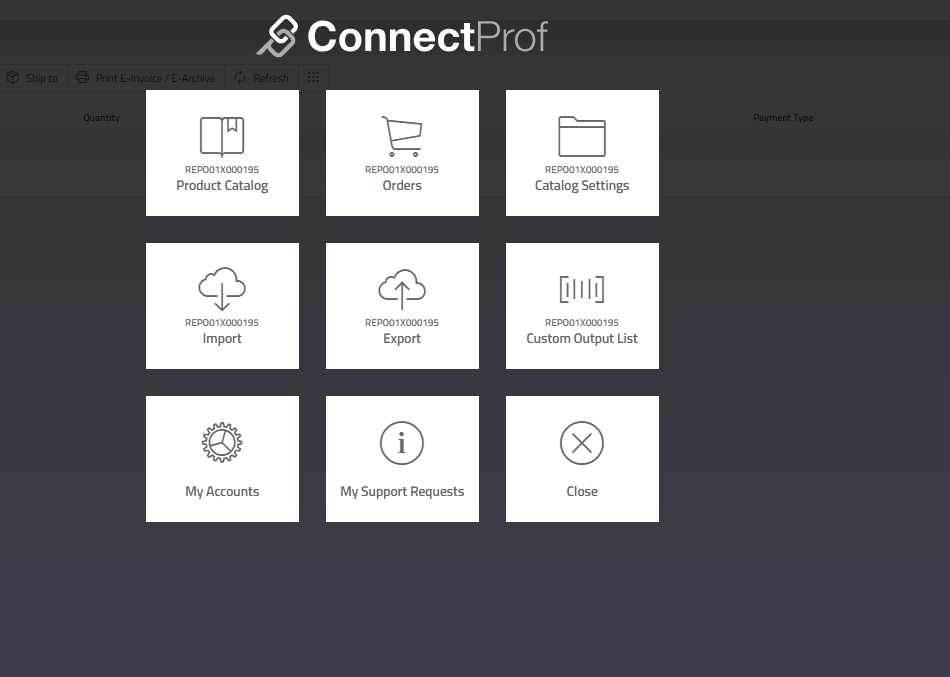Select the 'My Support Requests' label text
950x677 pixels.
click(x=402, y=492)
